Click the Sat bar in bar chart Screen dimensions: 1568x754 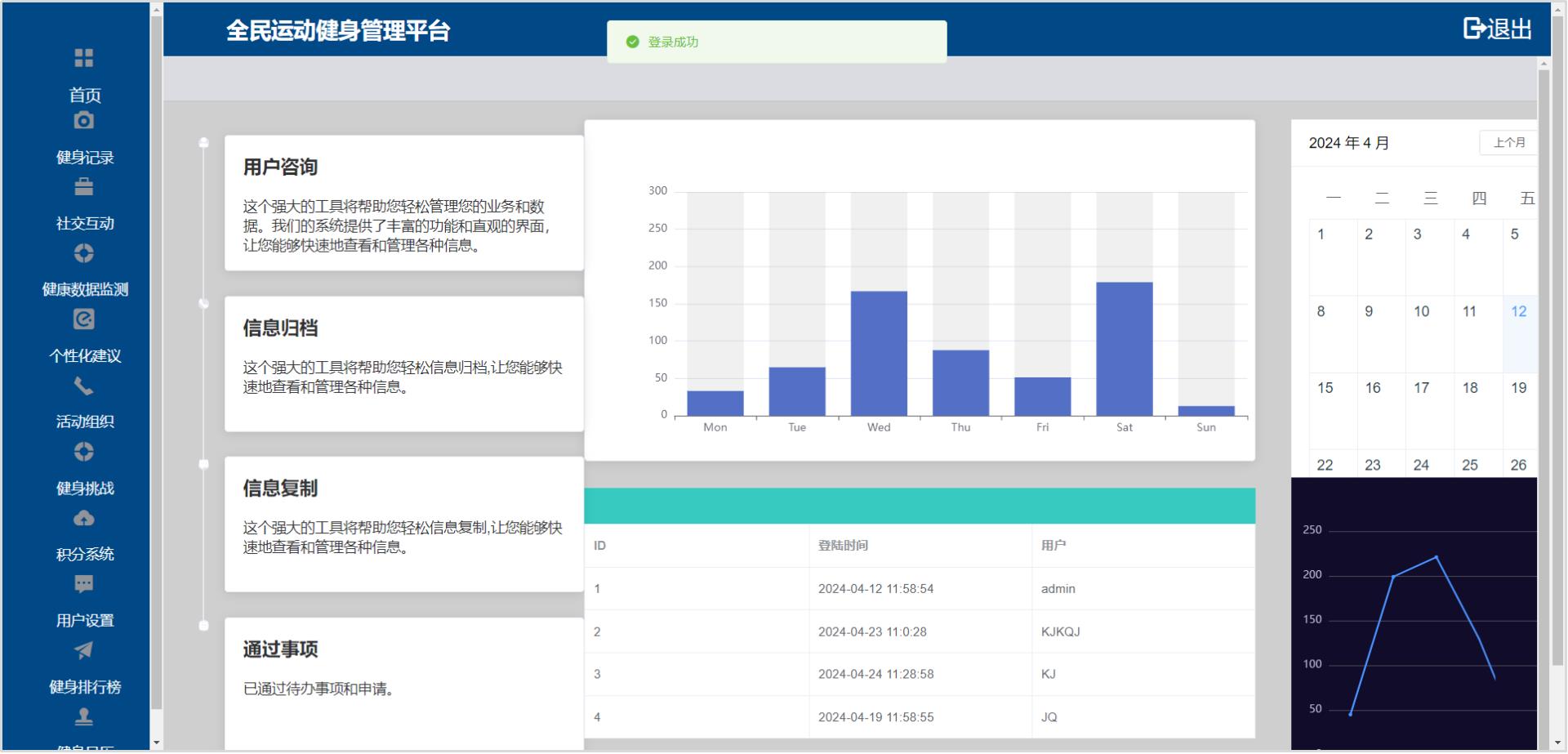pos(1124,349)
